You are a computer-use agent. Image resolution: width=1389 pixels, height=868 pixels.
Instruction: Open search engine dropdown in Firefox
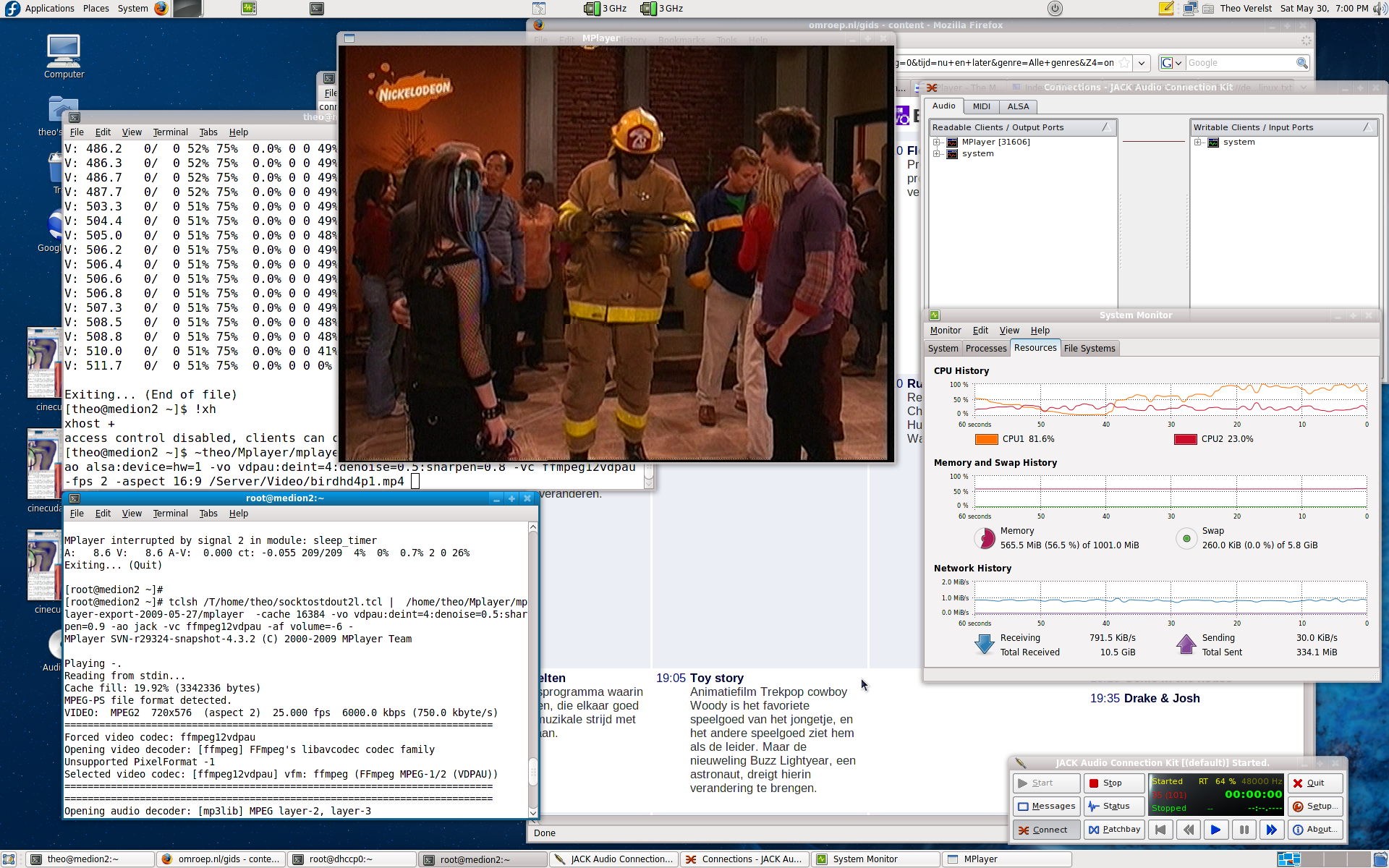1172,63
